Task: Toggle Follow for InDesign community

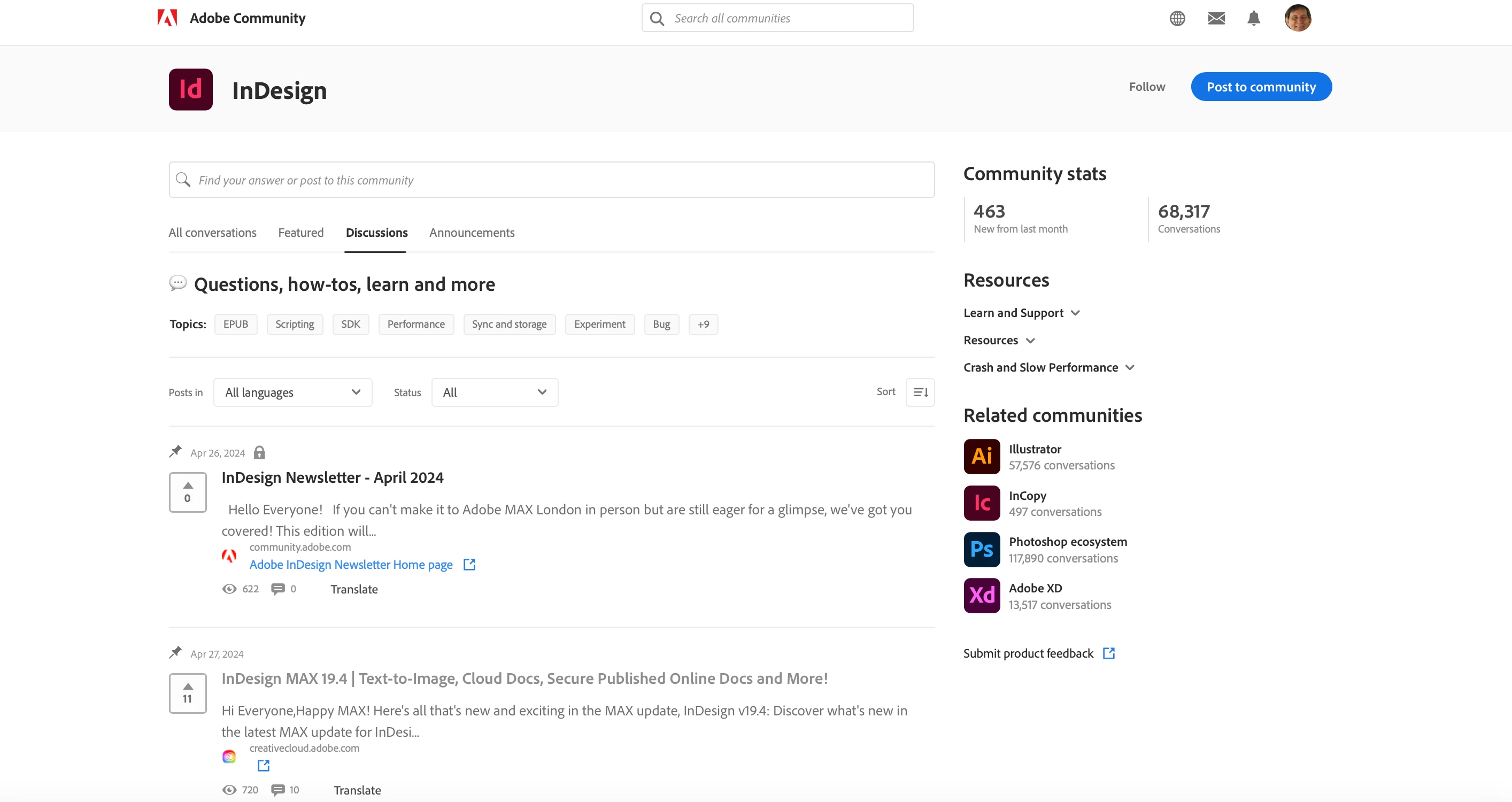Action: [1147, 87]
